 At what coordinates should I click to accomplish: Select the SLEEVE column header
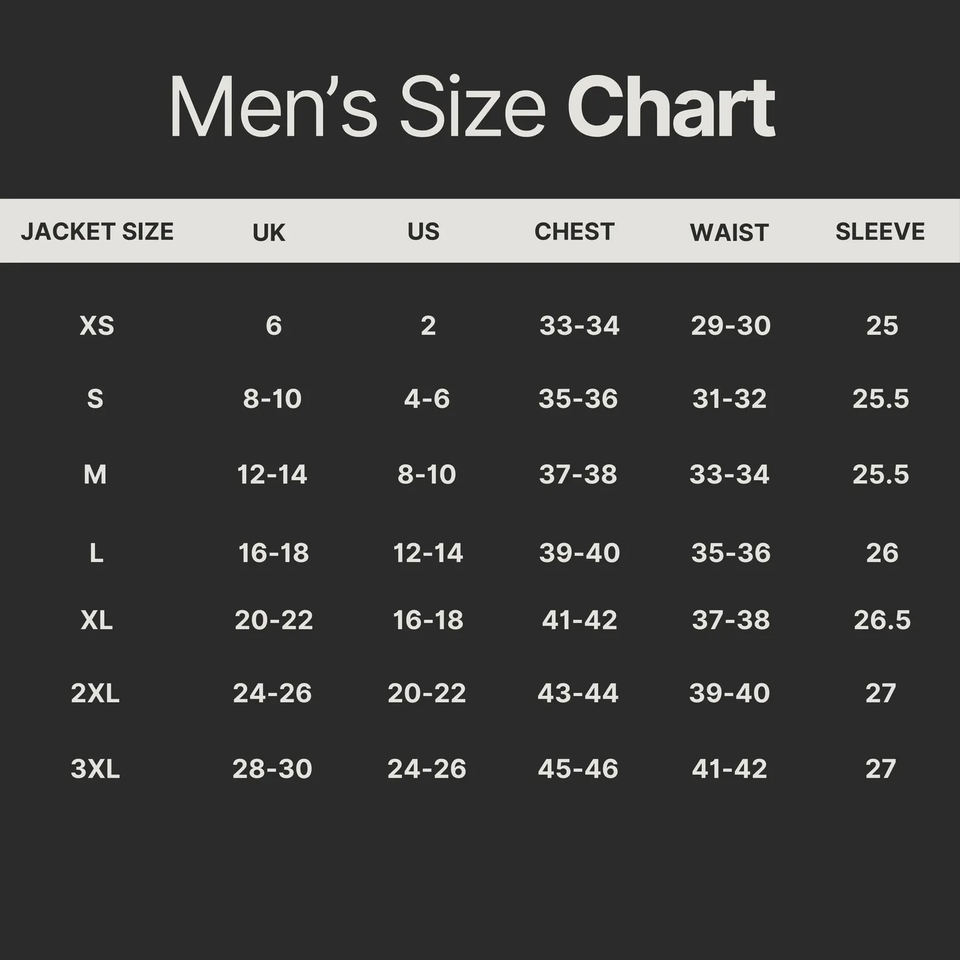pos(880,231)
